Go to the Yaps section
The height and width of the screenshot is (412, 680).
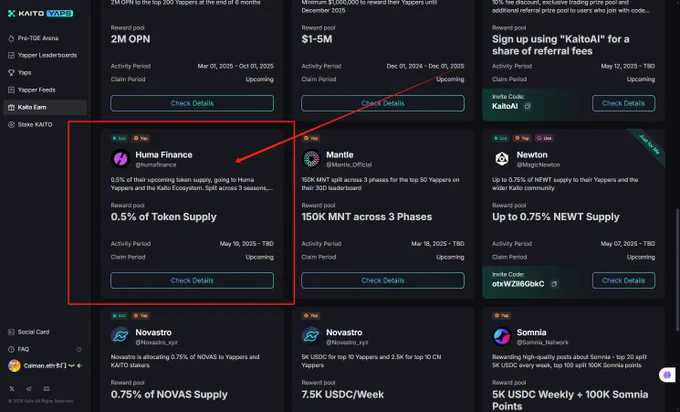(20, 72)
